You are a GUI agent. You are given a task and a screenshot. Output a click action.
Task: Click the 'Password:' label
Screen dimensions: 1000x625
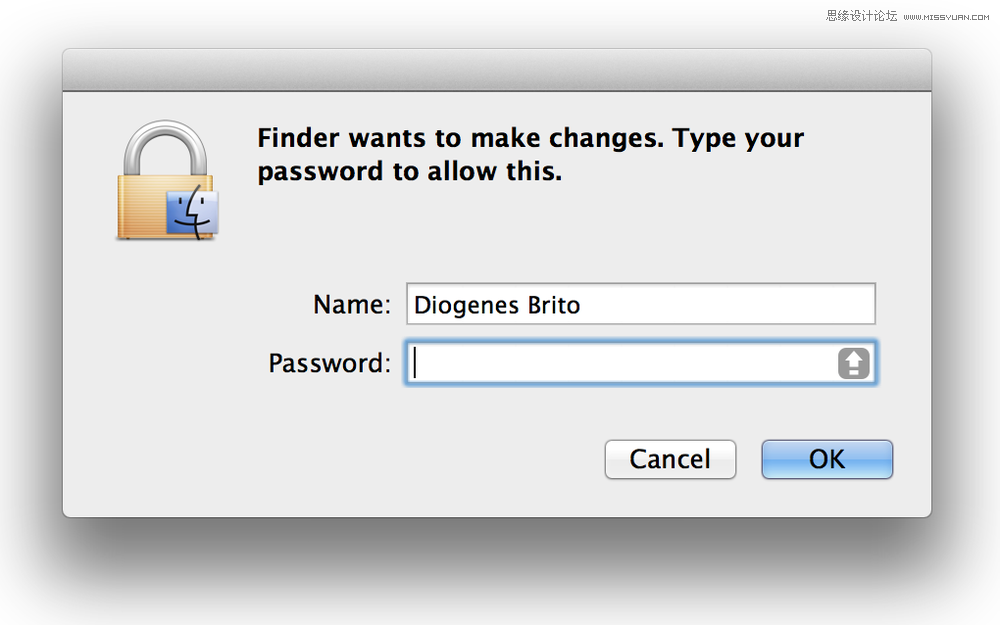(x=329, y=364)
